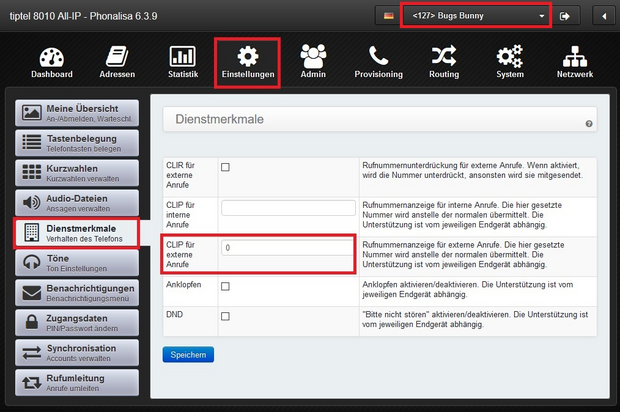Click the CLIP für interne Anrufe field
Image resolution: width=620 pixels, height=412 pixels.
[288, 208]
